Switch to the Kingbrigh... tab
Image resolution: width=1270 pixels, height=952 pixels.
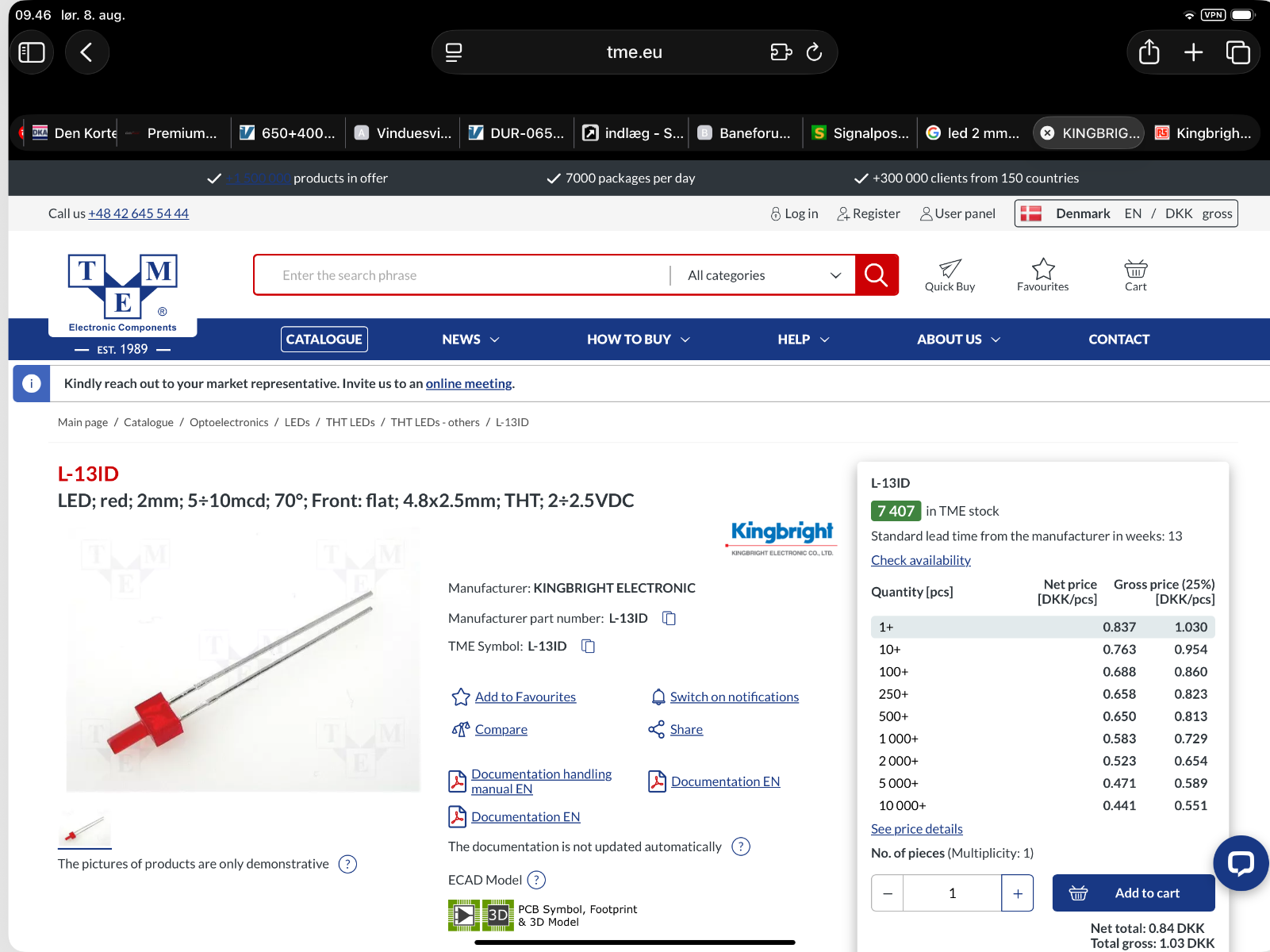(1204, 133)
